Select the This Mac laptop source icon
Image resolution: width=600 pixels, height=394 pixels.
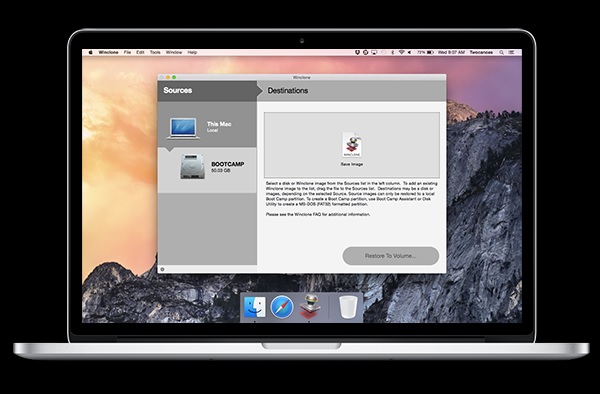(183, 128)
